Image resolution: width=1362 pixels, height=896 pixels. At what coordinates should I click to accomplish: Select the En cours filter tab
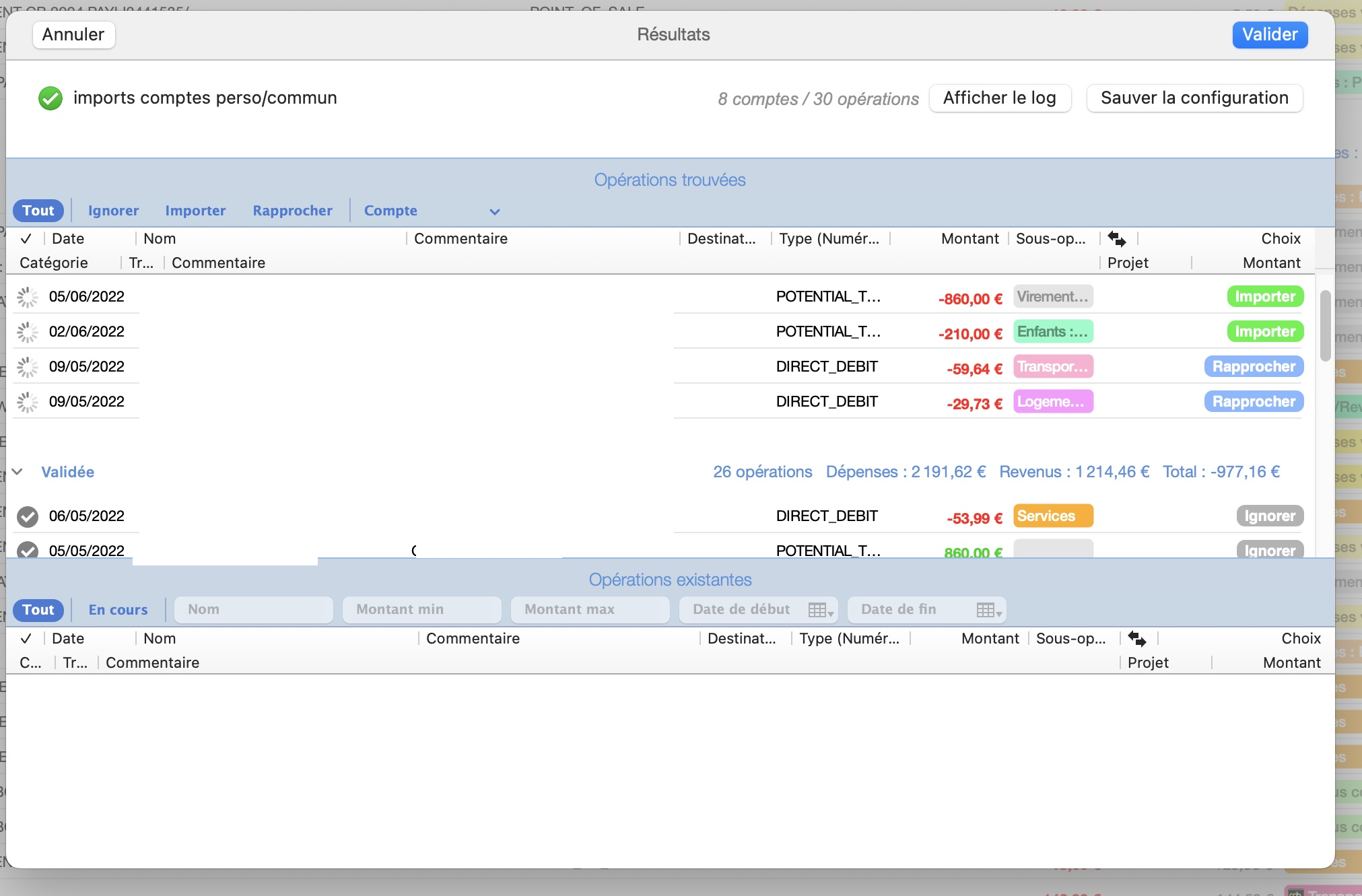pyautogui.click(x=118, y=610)
